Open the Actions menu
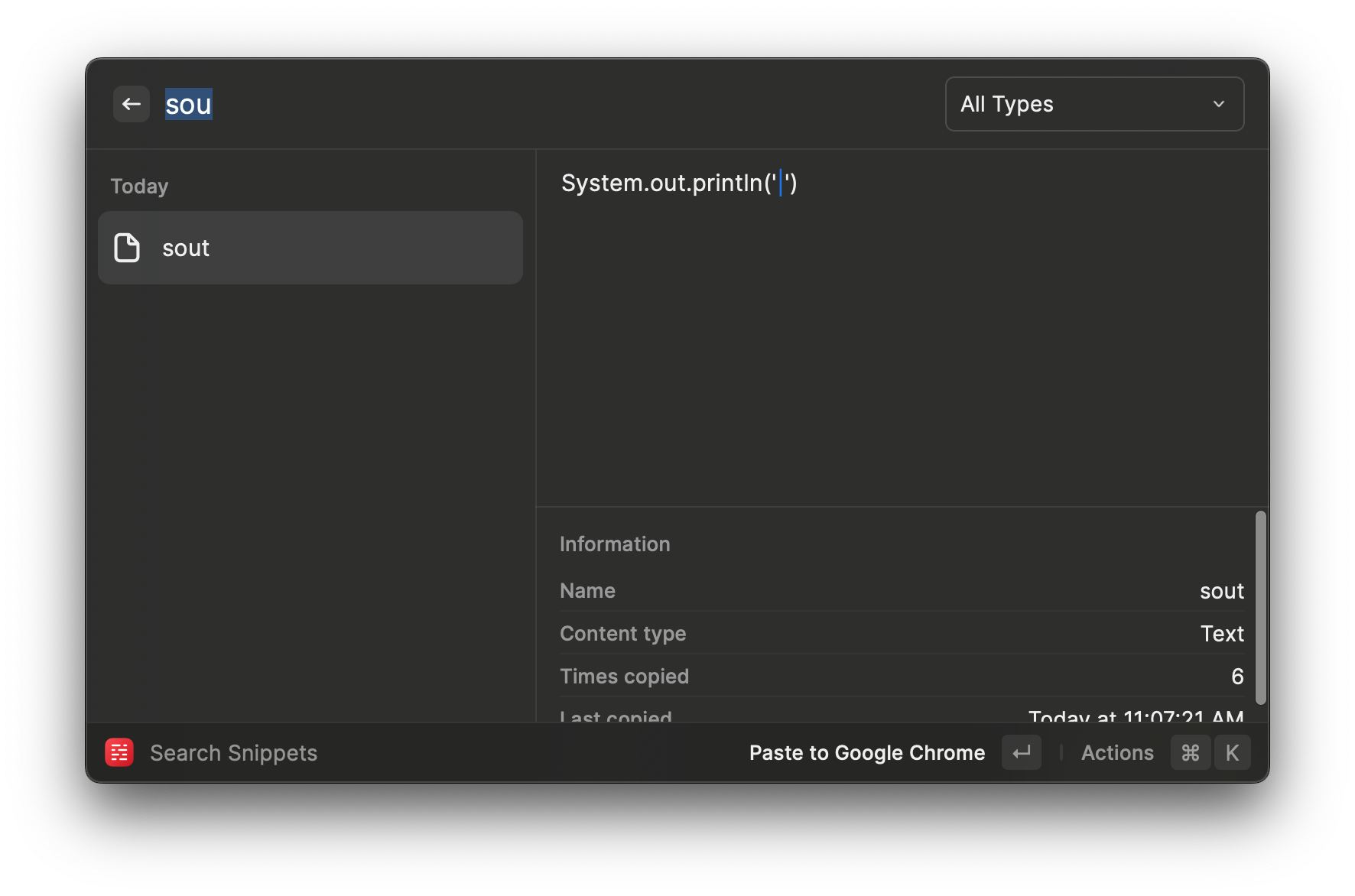 click(x=1116, y=752)
